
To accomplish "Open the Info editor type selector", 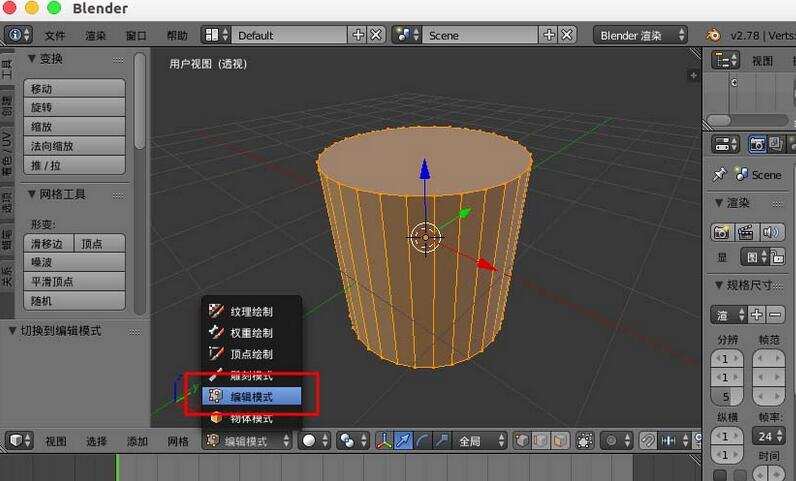I will [x=18, y=35].
